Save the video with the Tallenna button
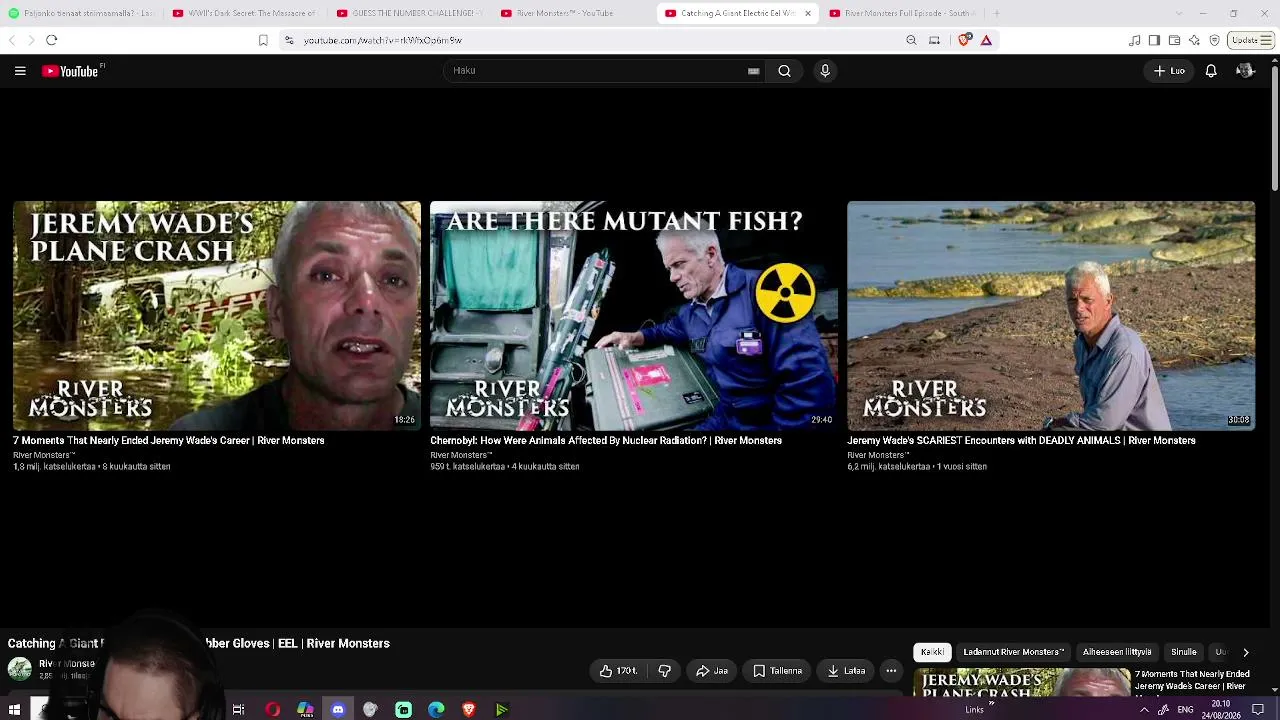1280x720 pixels. [777, 671]
